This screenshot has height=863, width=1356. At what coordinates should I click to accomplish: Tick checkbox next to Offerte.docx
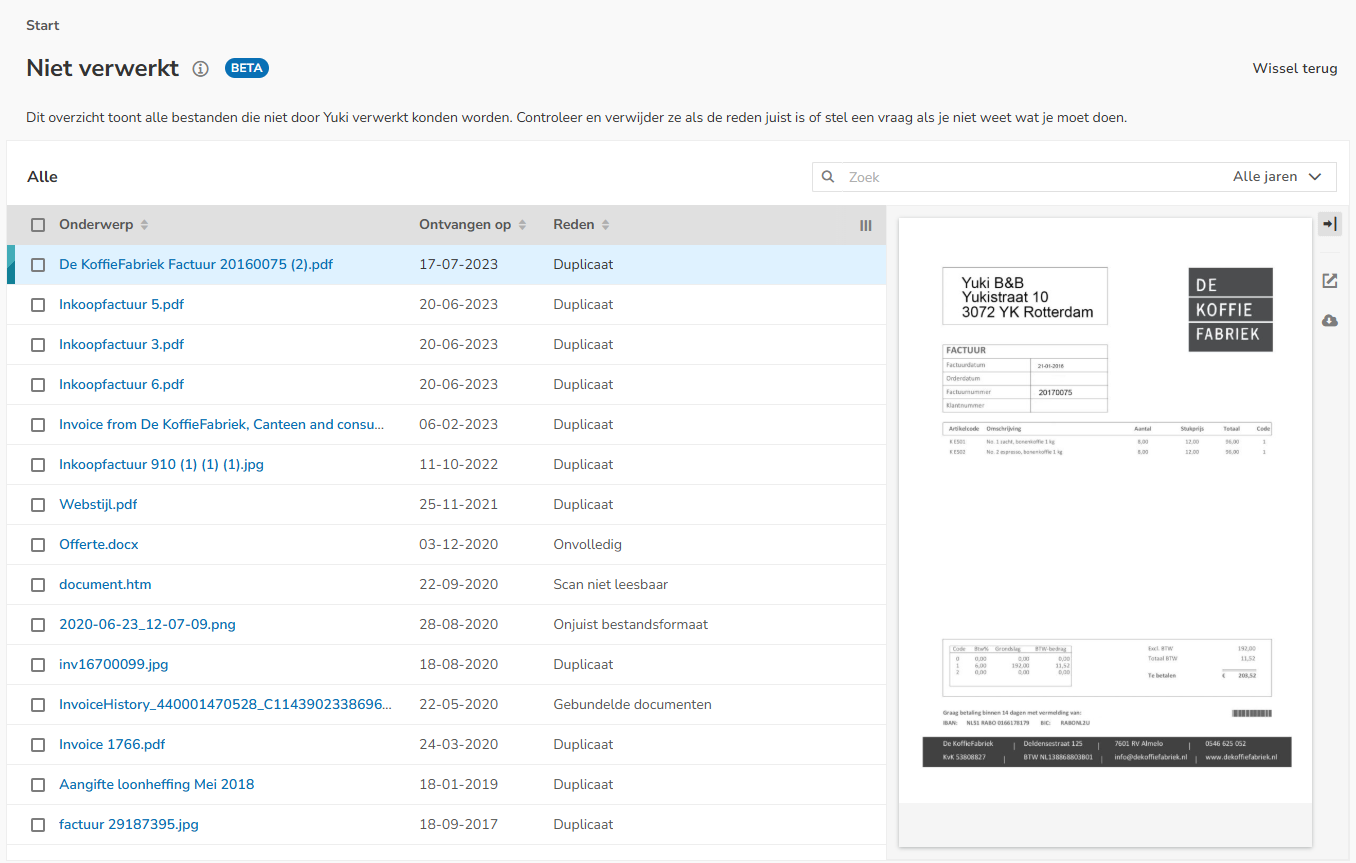point(38,545)
